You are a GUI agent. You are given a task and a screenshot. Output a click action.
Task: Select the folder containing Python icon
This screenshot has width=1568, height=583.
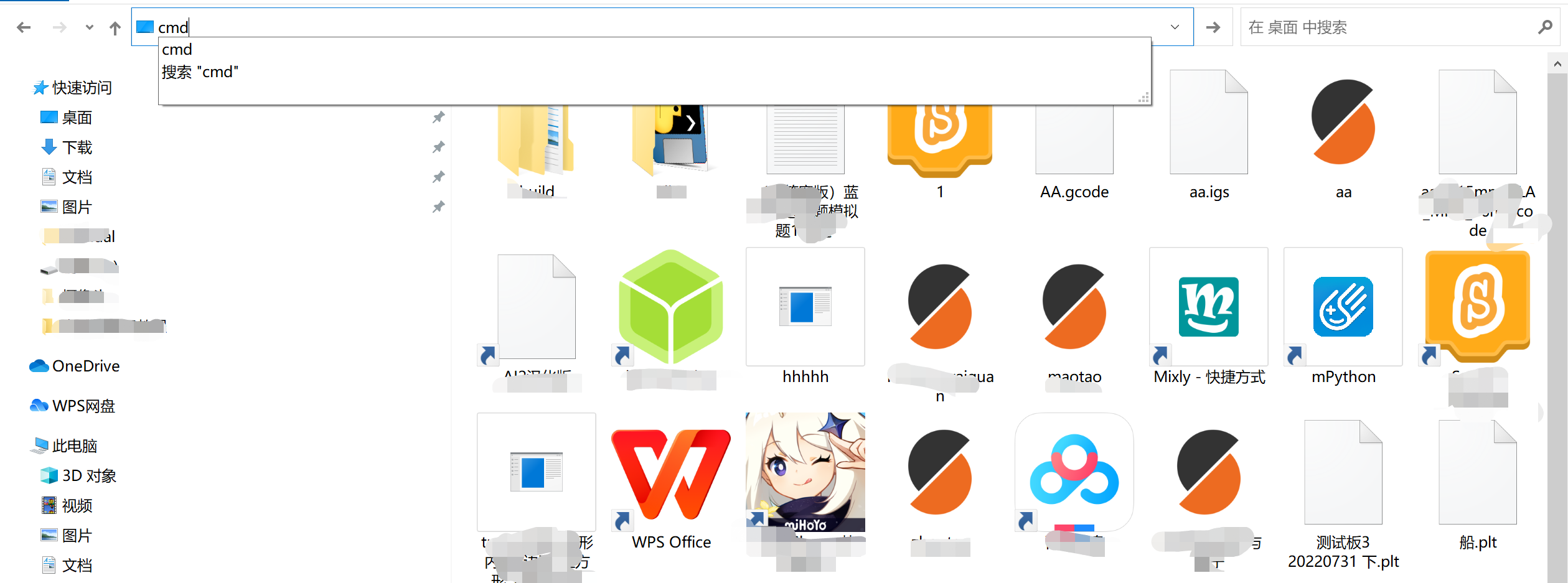click(x=671, y=140)
